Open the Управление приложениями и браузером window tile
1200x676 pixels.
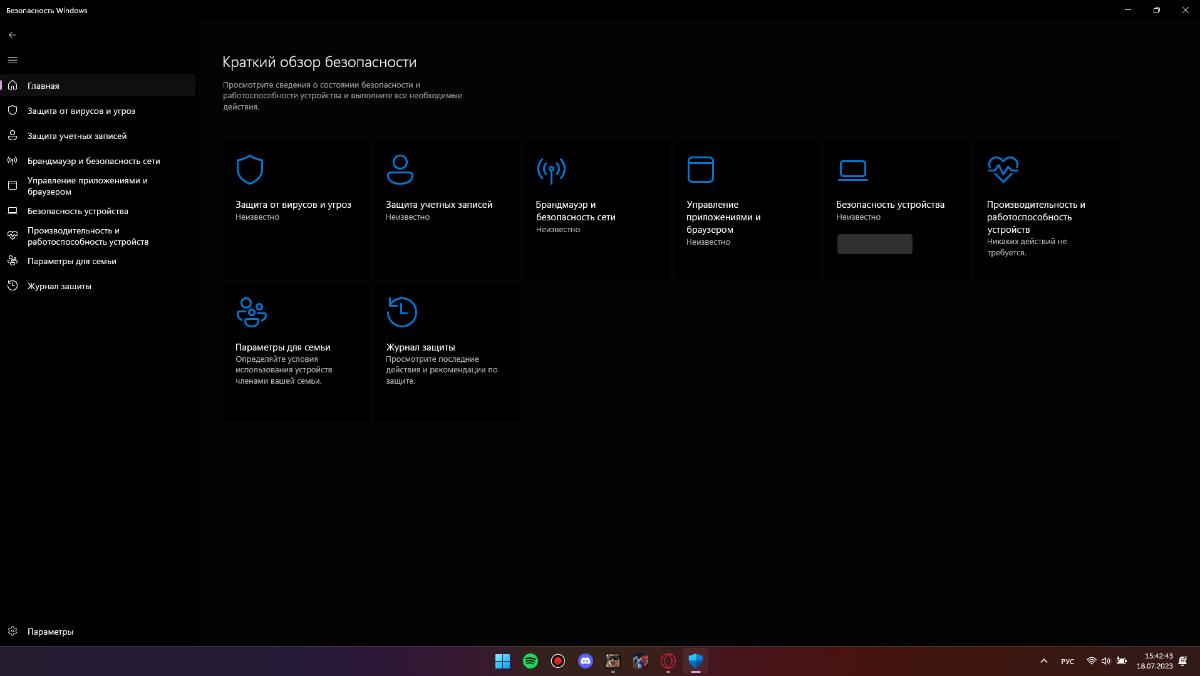[701, 170]
